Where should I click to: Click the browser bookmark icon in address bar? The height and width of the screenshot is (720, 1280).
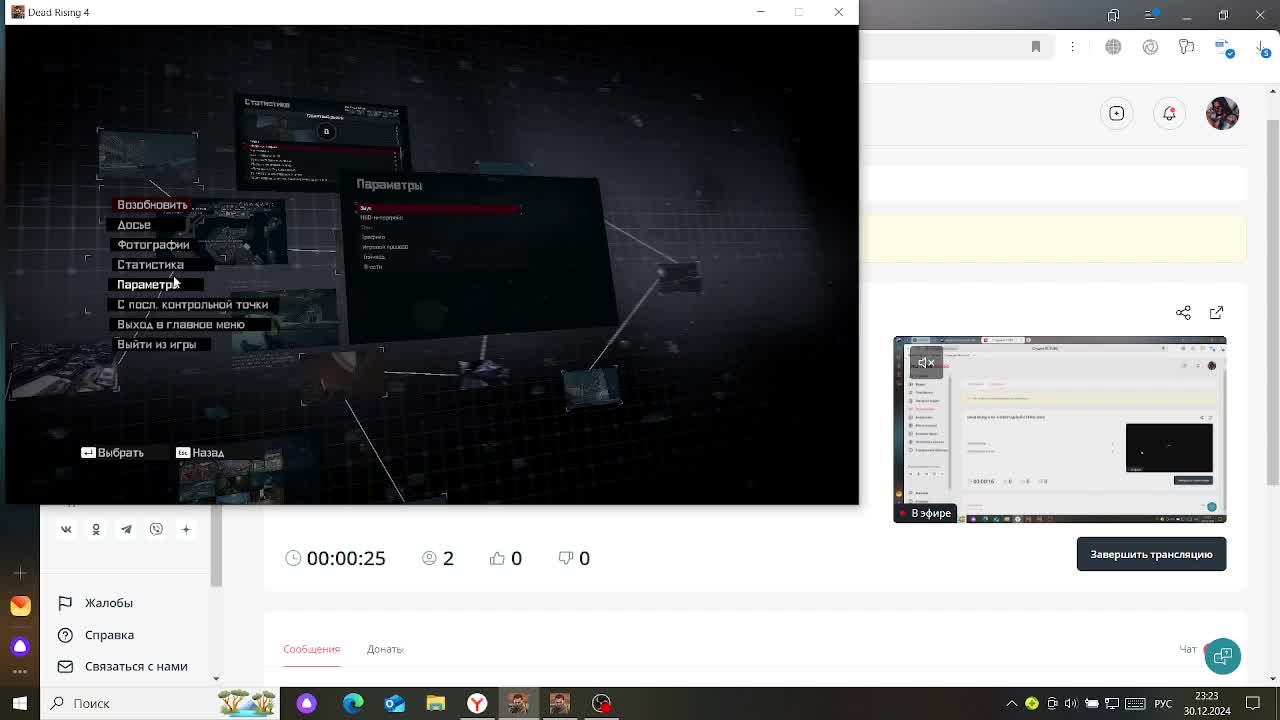tap(1036, 47)
